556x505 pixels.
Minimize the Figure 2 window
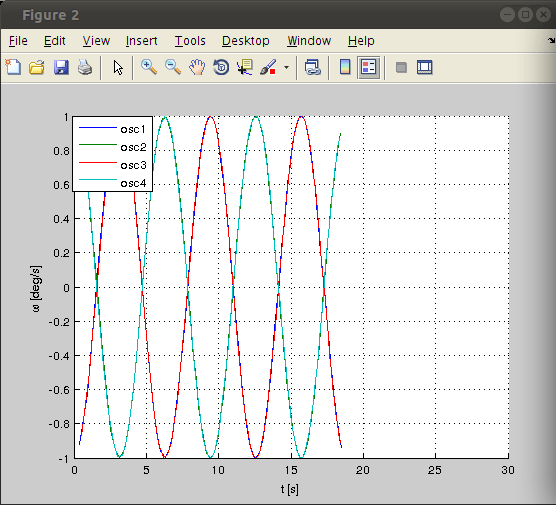click(507, 15)
